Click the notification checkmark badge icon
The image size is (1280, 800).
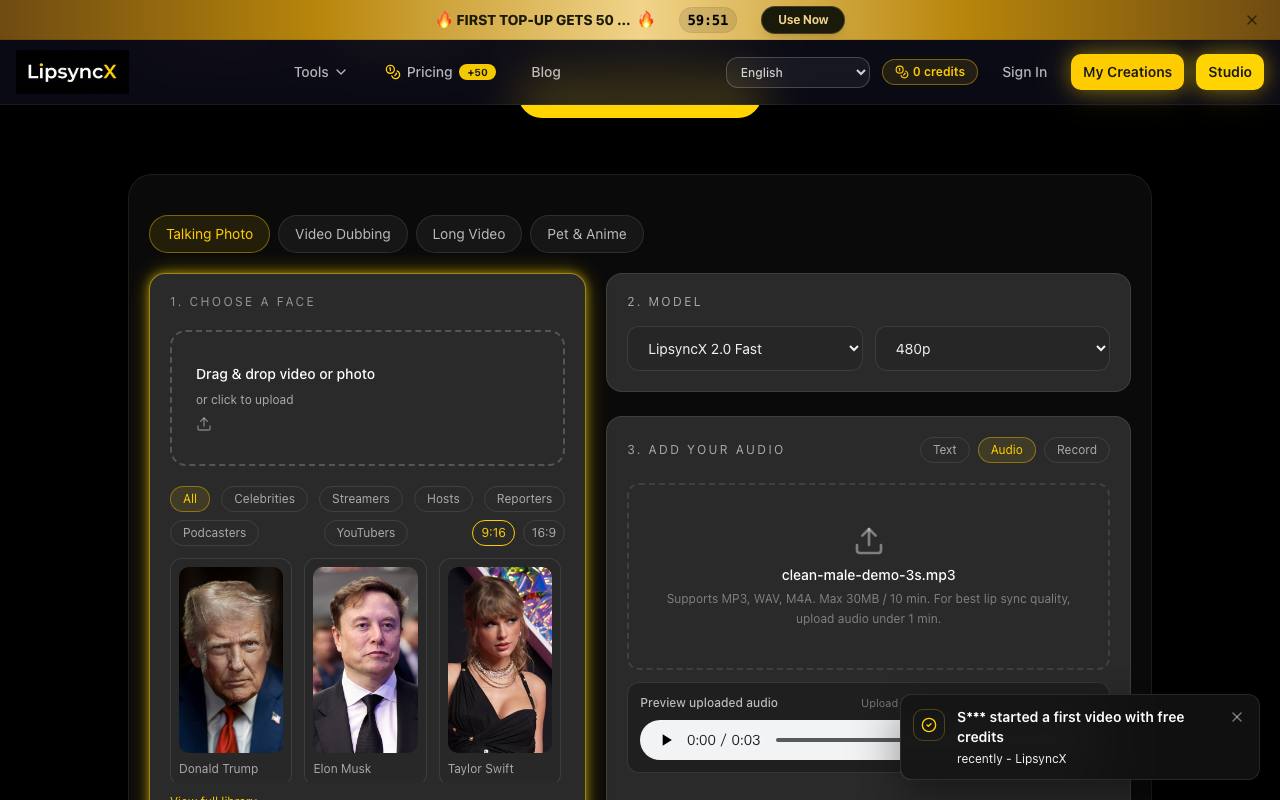point(929,725)
